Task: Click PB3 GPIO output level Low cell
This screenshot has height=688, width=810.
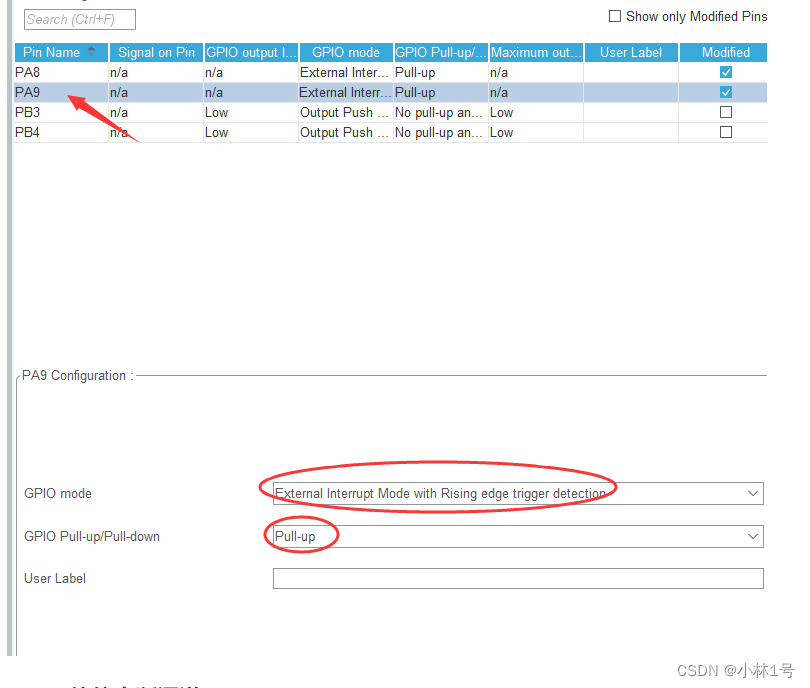Action: (251, 113)
